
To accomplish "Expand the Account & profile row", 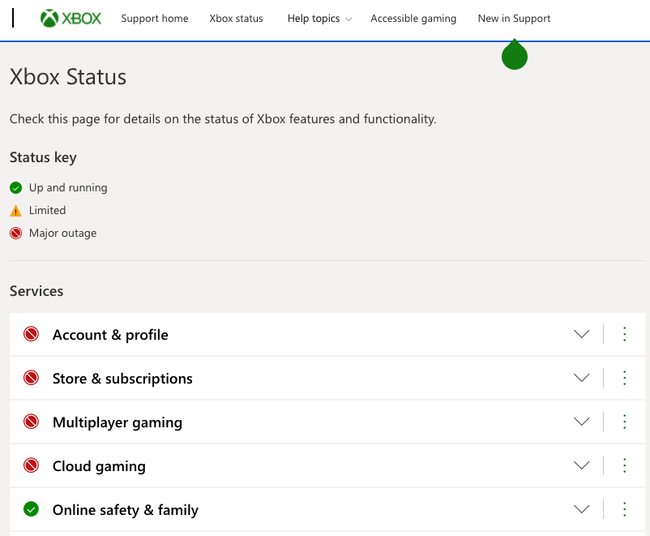I will point(582,334).
